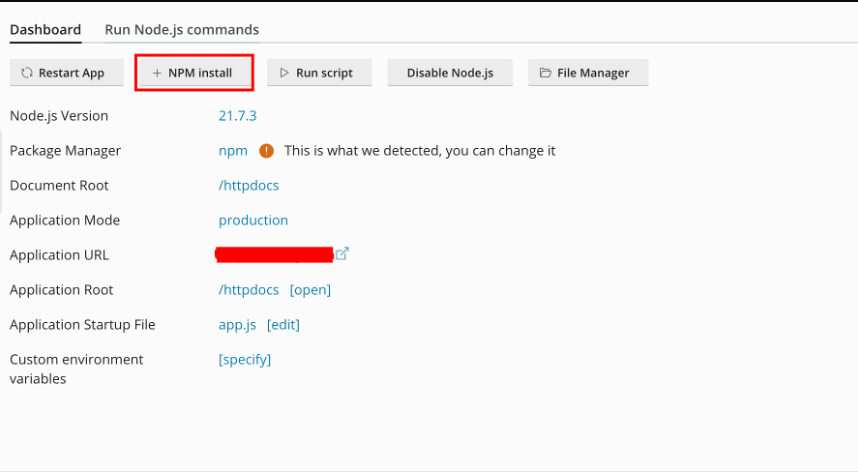Select the app.js startup file link
This screenshot has width=858, height=472.
coord(237,325)
